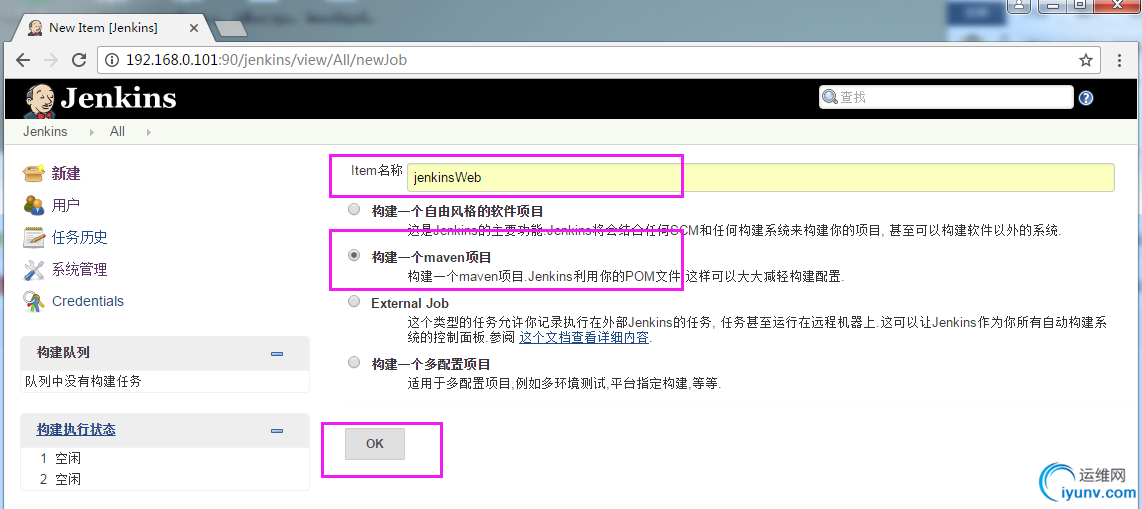
Task: Click the OK button
Action: 374,443
